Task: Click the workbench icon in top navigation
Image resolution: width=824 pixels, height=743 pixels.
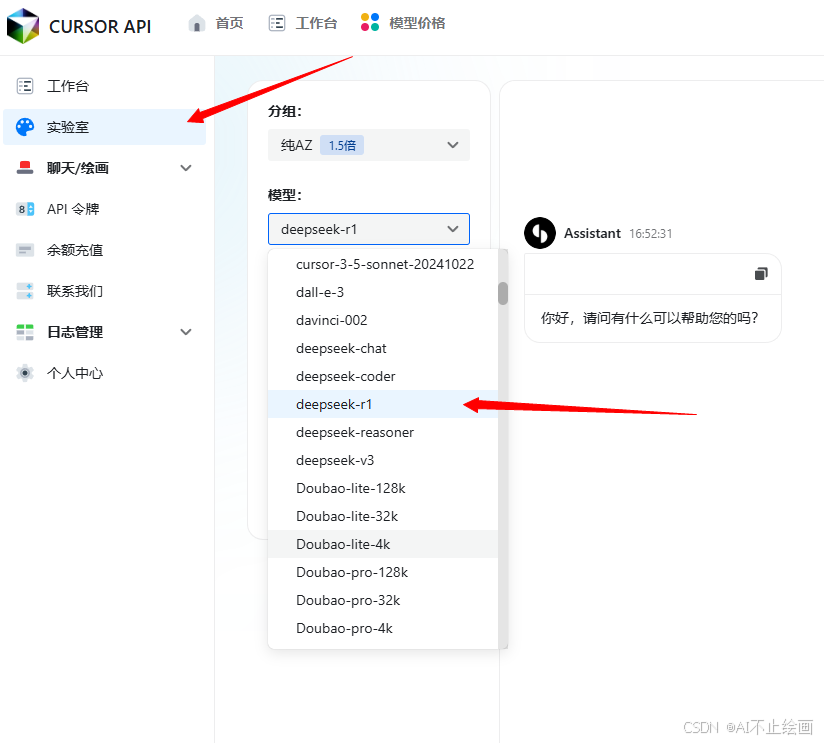Action: 277,23
